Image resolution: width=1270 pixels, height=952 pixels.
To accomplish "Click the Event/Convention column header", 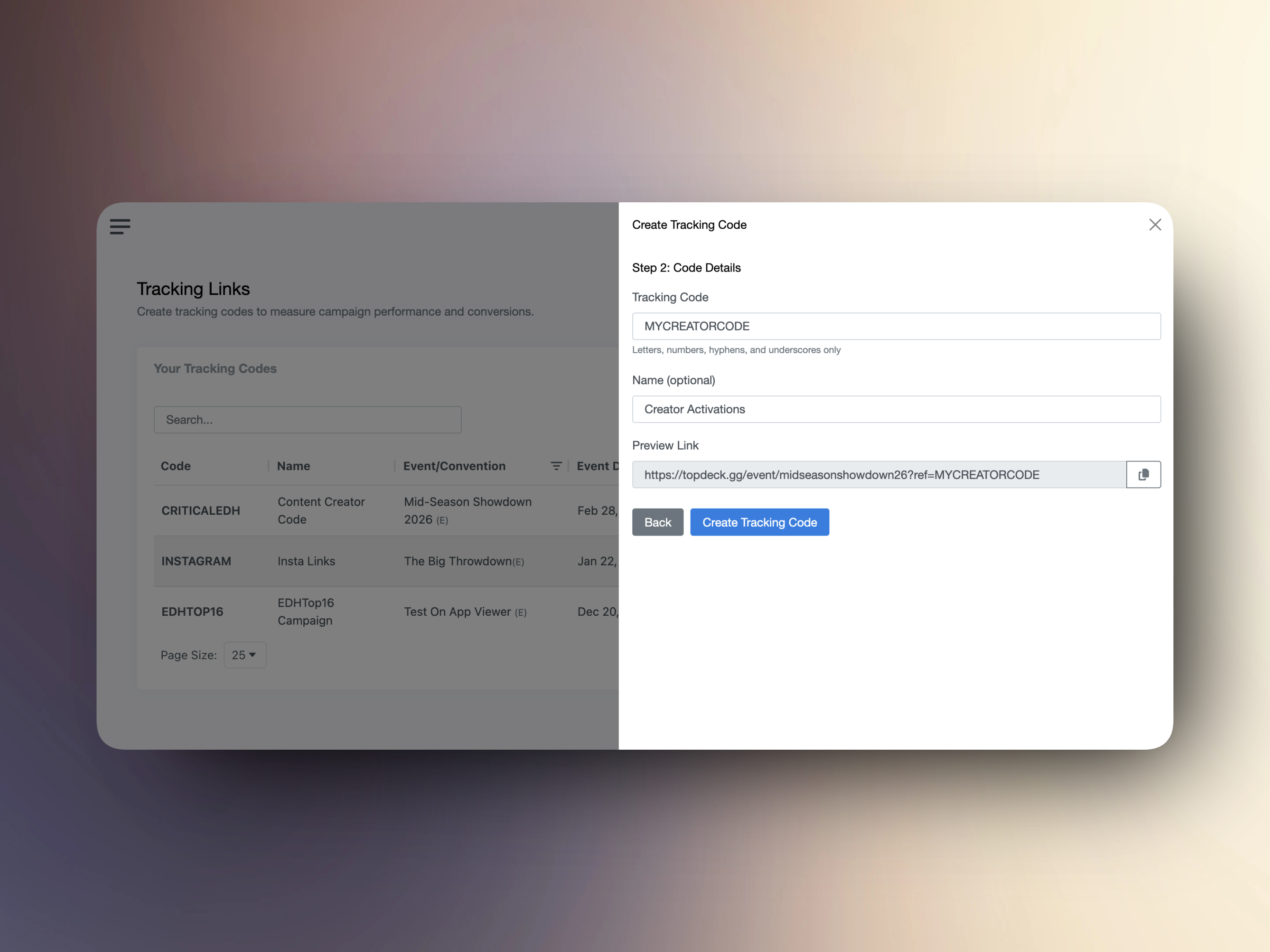I will click(x=454, y=466).
